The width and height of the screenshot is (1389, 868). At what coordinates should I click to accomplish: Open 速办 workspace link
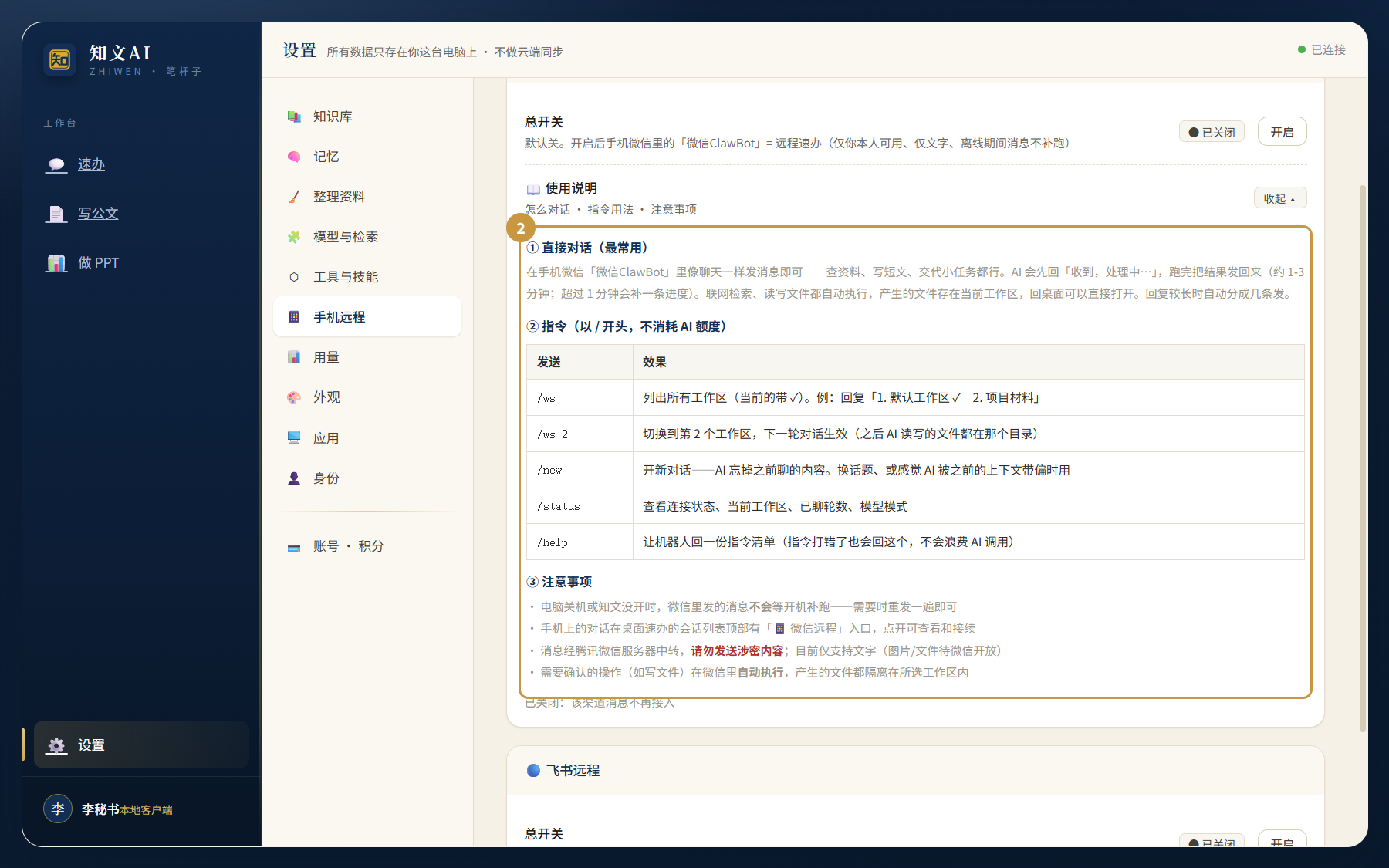[91, 164]
